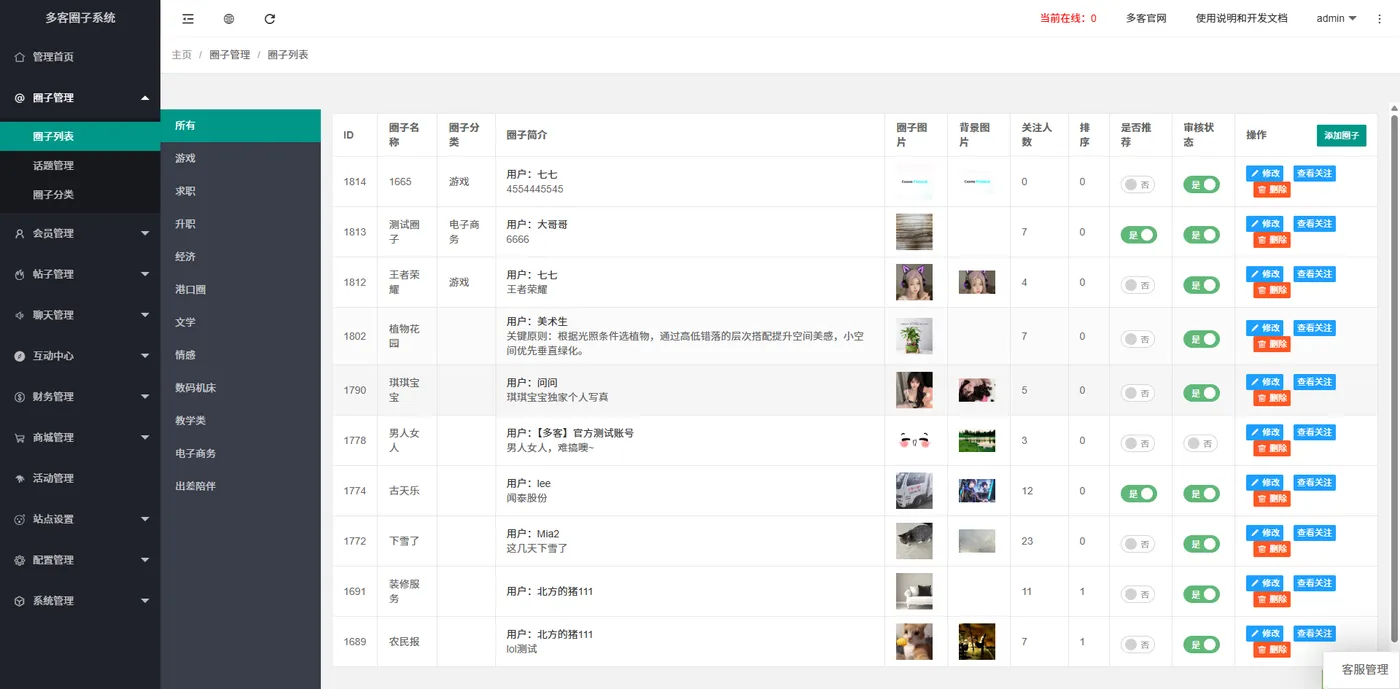Enable 是否推荐 for 植物花园
The height and width of the screenshot is (689, 1400).
click(x=1138, y=339)
